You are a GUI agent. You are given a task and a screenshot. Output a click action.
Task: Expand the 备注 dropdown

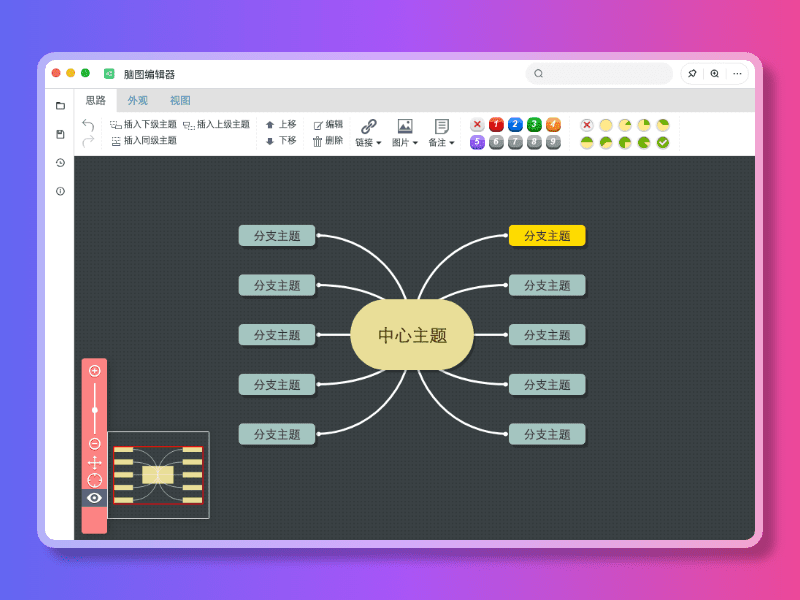pyautogui.click(x=441, y=141)
